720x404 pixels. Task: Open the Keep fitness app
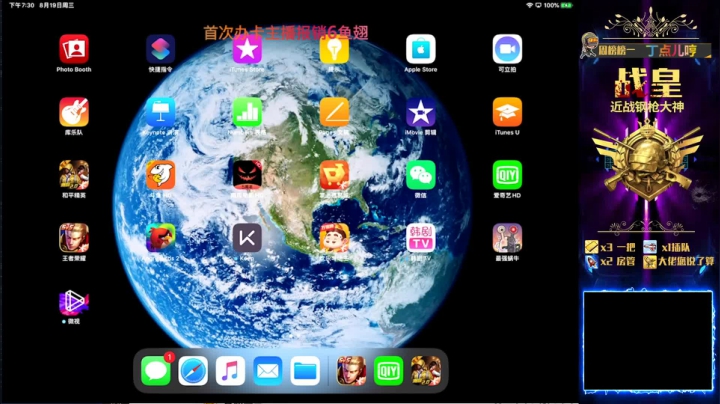pyautogui.click(x=247, y=237)
